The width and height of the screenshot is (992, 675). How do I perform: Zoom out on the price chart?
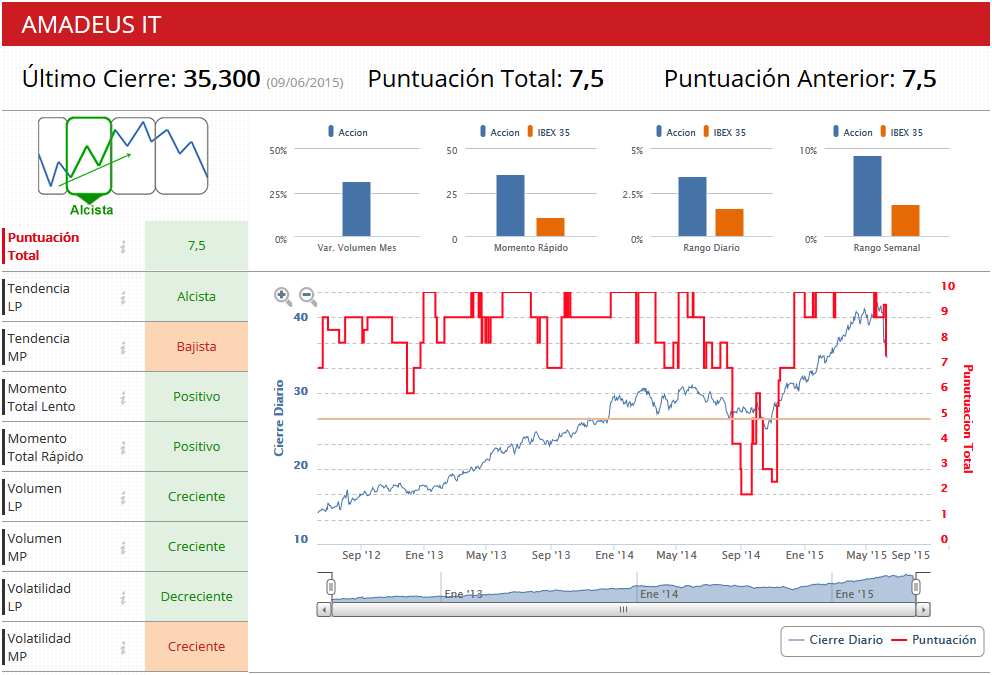point(307,296)
